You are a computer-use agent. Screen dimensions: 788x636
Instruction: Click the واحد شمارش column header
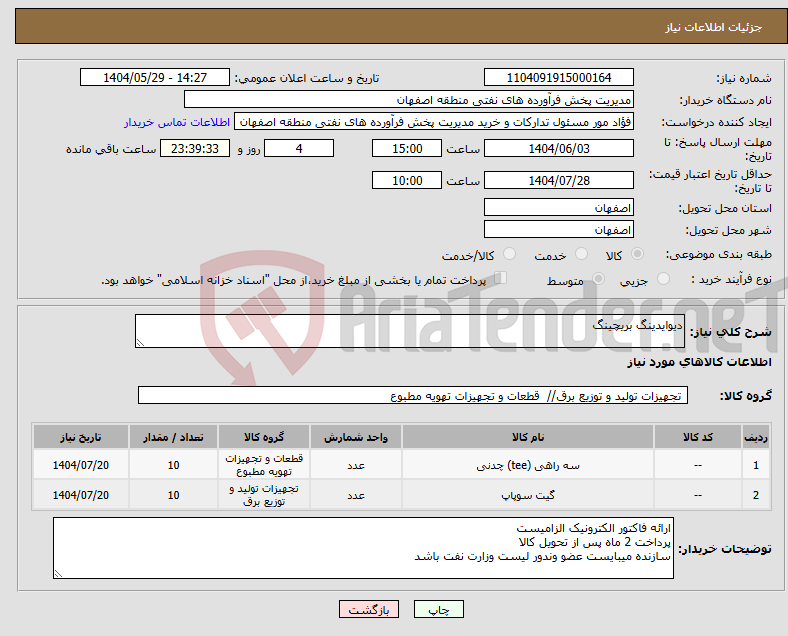[x=356, y=437]
